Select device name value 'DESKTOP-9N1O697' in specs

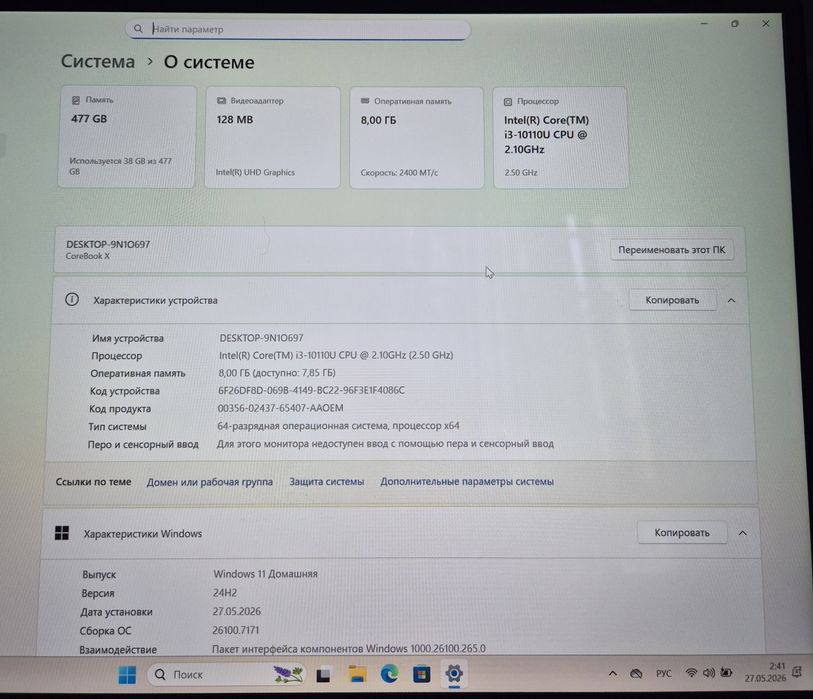tap(261, 338)
